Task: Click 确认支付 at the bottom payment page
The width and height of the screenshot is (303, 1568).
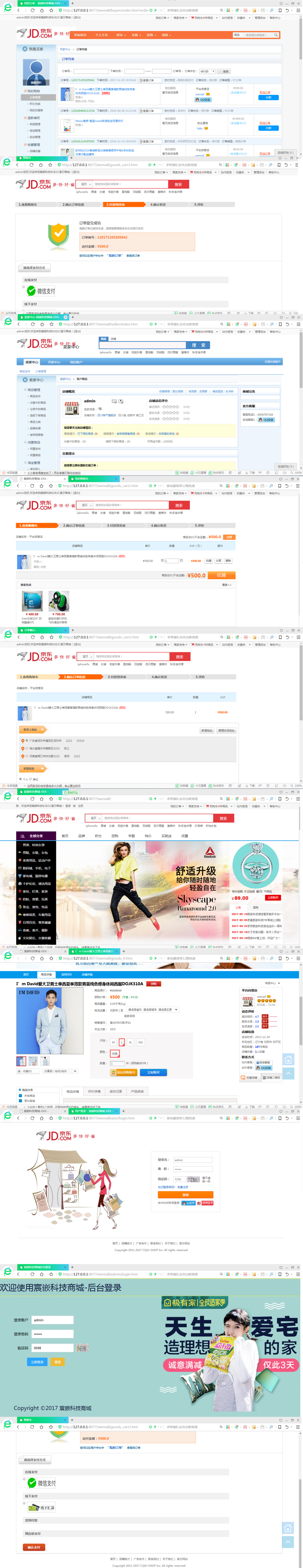Action: tap(34, 1547)
